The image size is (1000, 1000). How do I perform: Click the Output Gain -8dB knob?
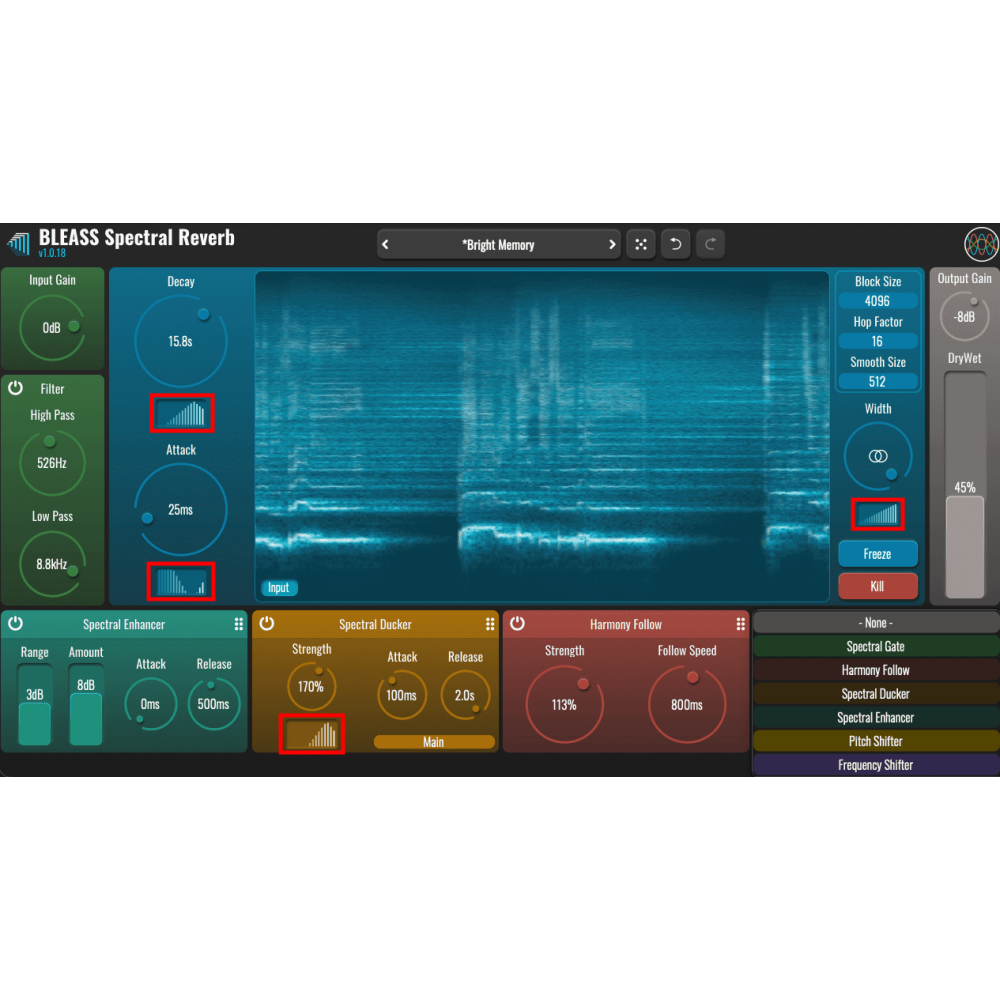pos(964,316)
